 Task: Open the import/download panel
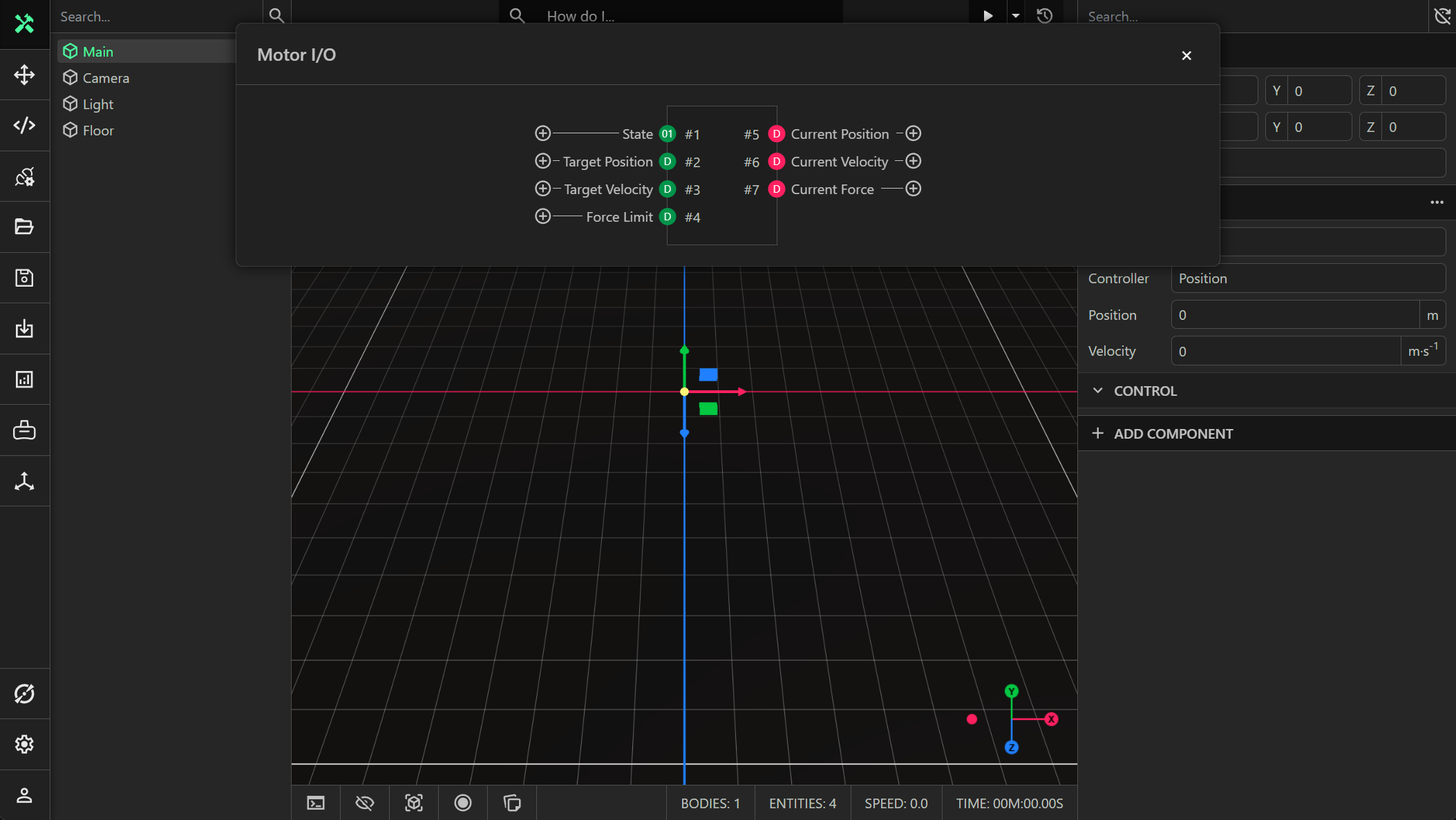tap(25, 329)
